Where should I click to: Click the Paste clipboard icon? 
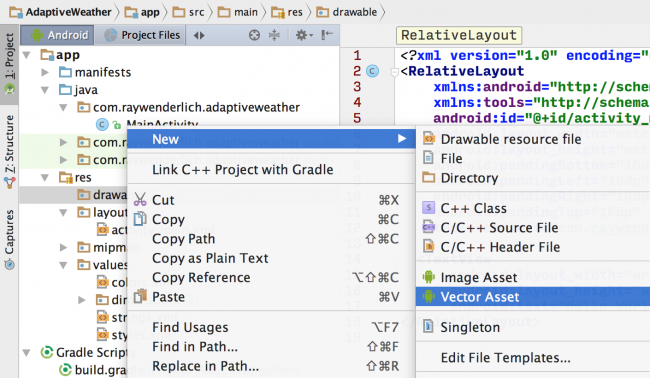(140, 296)
